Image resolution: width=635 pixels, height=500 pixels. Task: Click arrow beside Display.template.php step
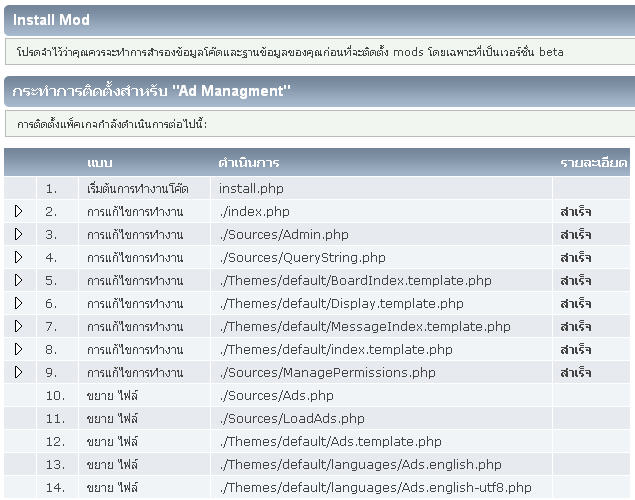18,303
